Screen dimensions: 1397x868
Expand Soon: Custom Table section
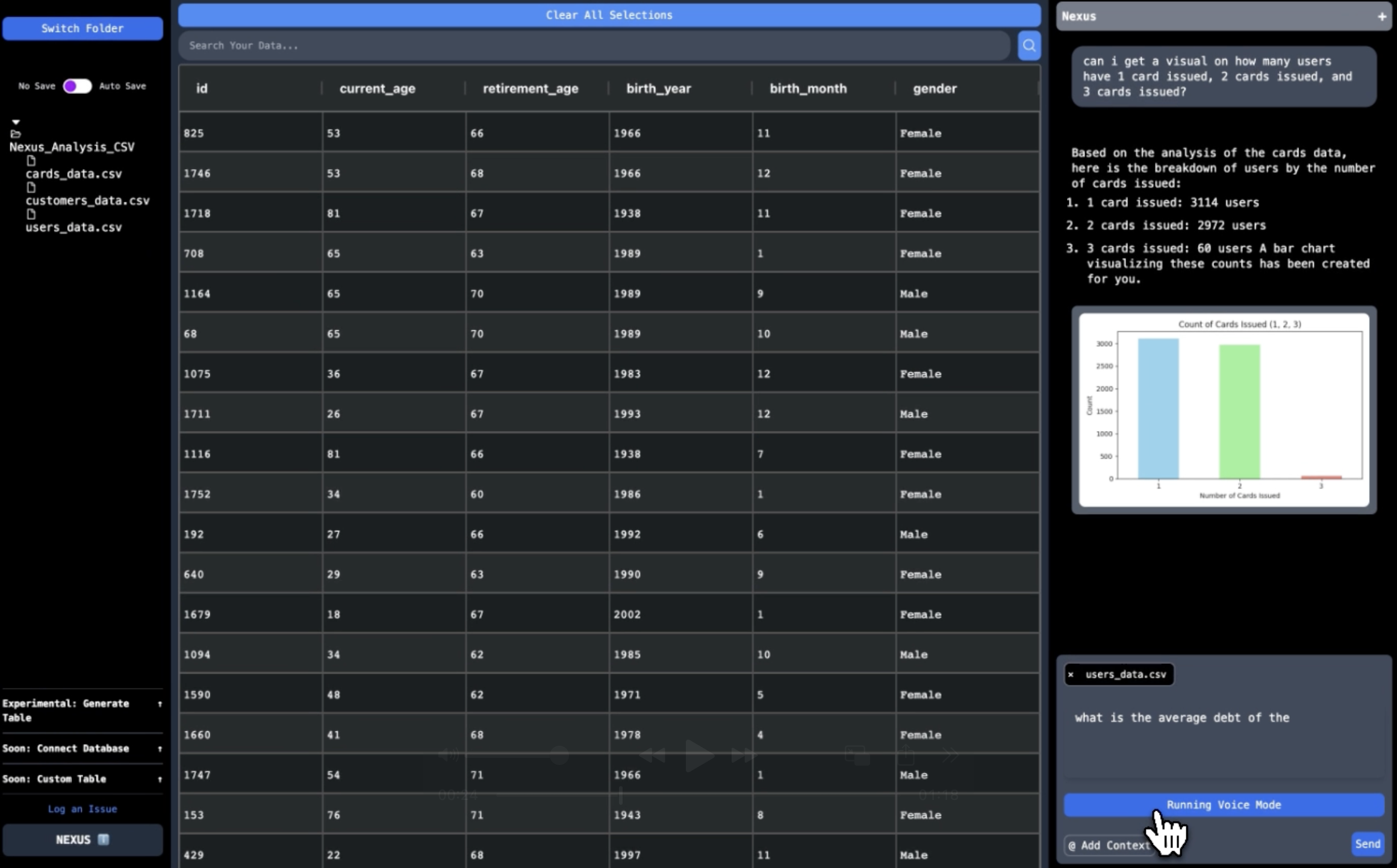pos(160,780)
